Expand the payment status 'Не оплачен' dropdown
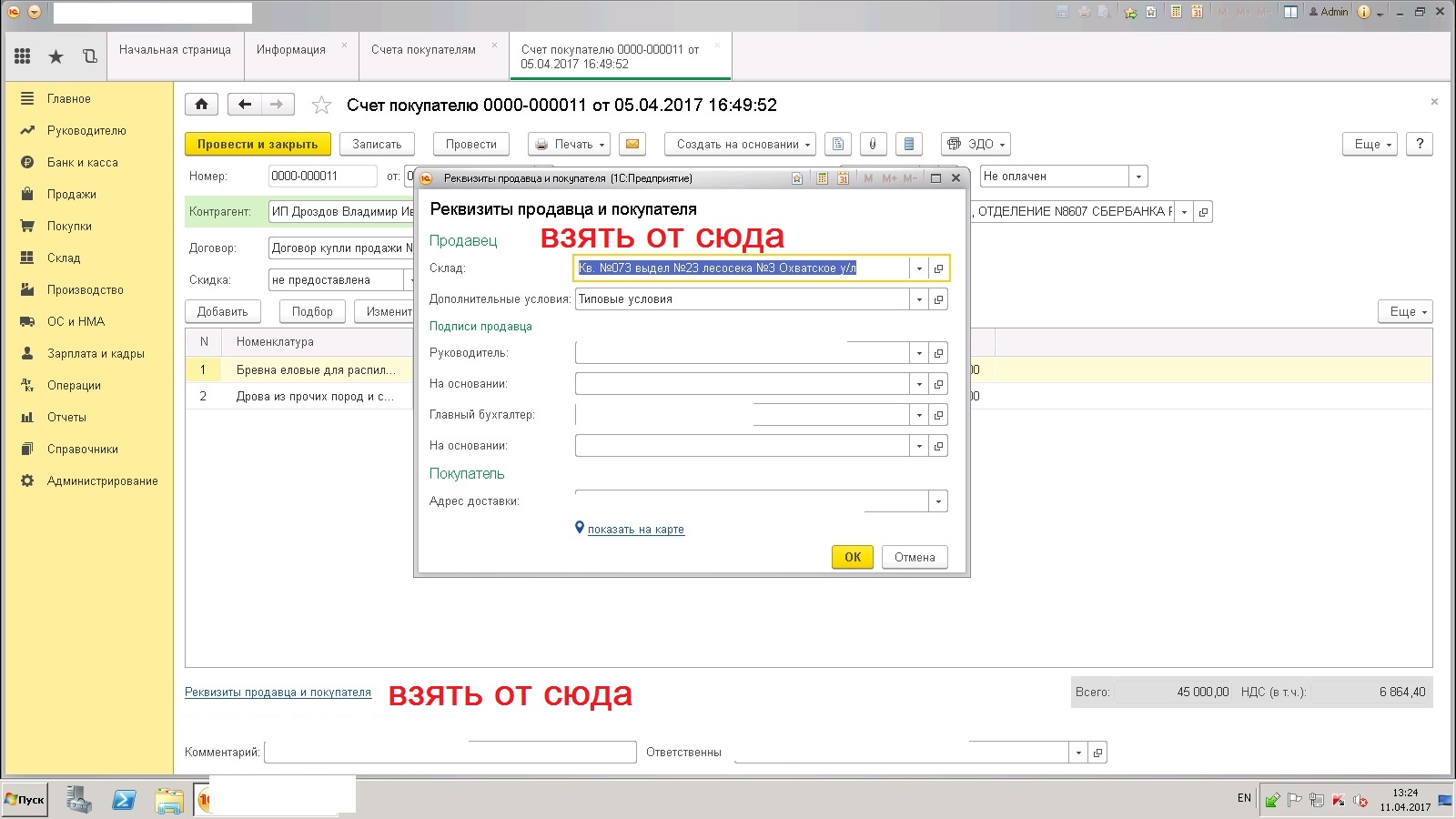 click(1137, 177)
